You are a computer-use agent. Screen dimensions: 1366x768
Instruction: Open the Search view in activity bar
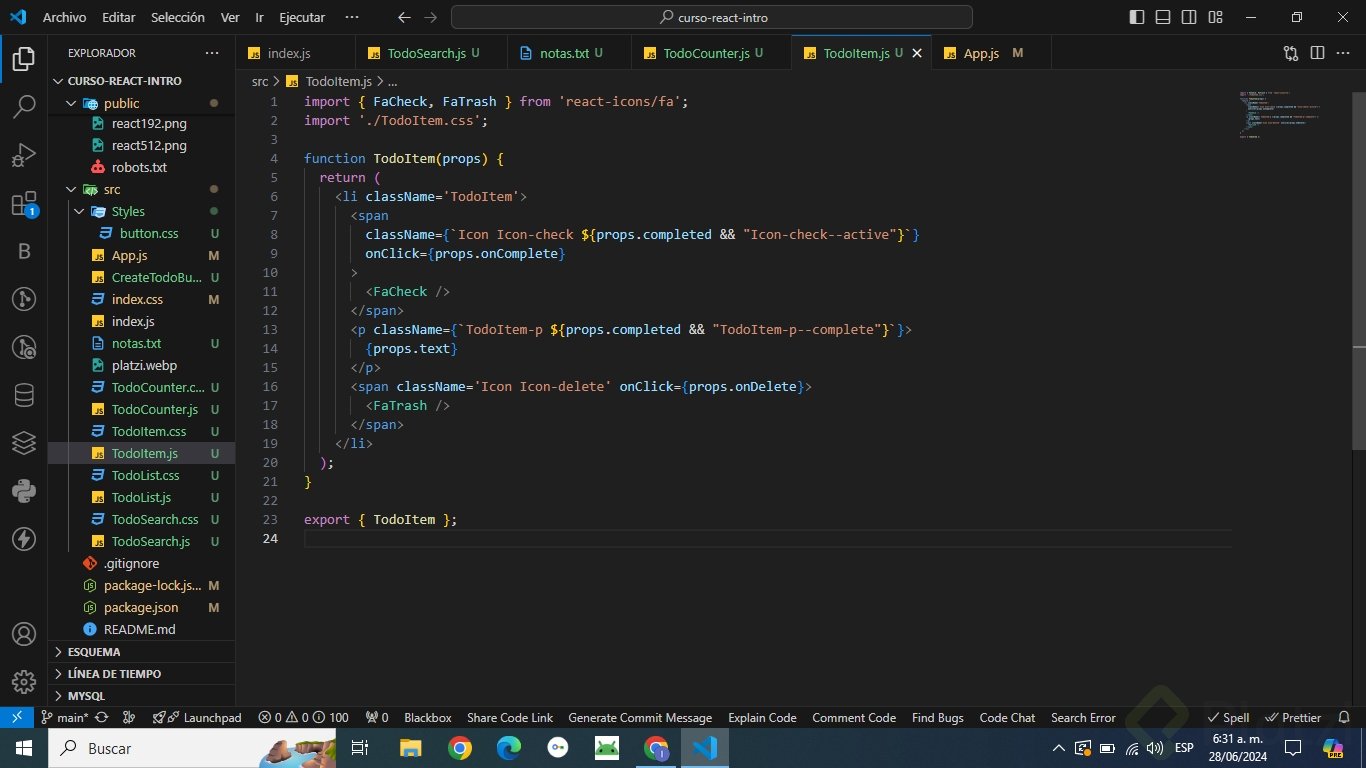[x=24, y=107]
